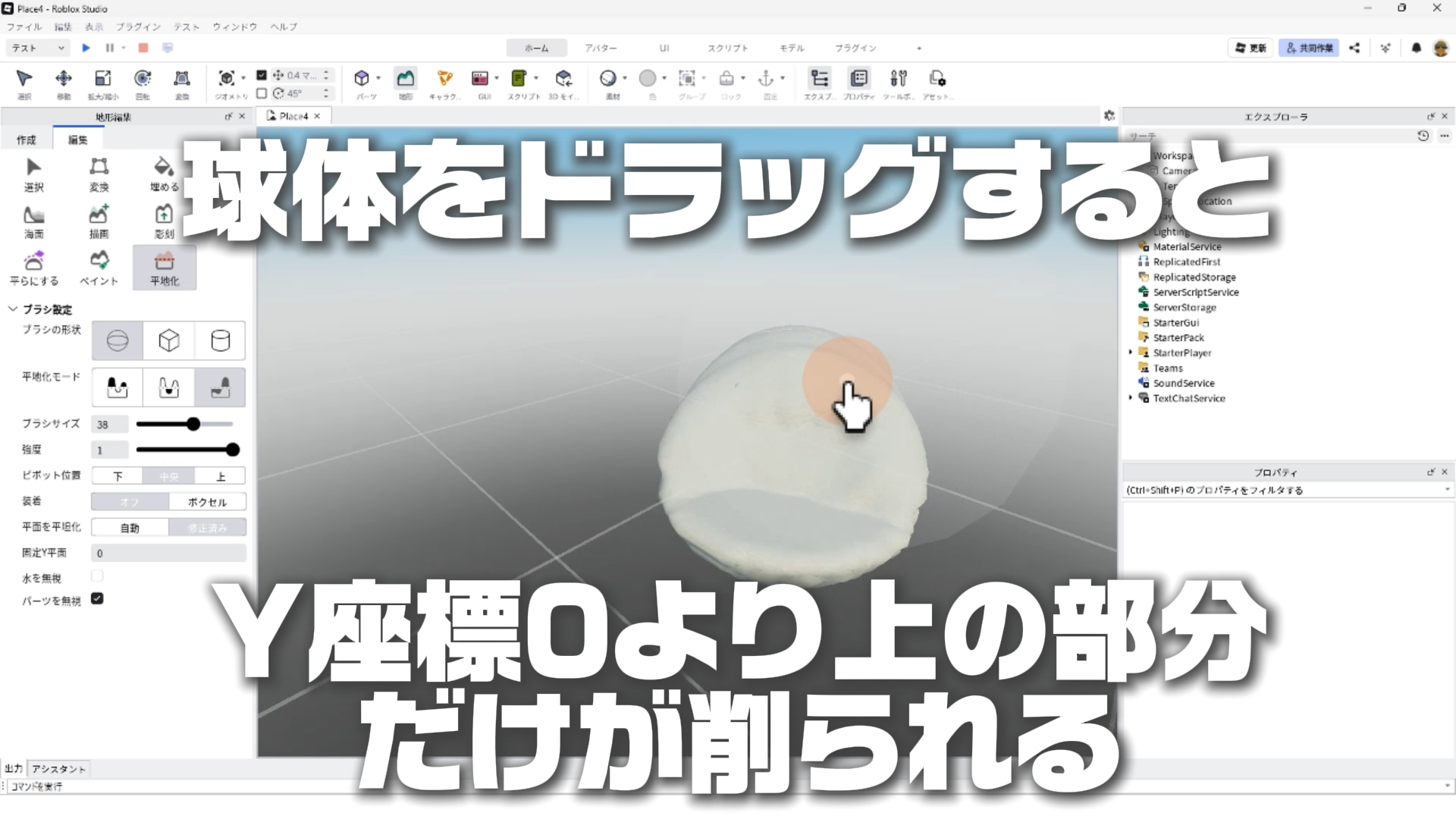Expand the StarterPlayer tree node
This screenshot has height=819, width=1456.
coord(1131,353)
